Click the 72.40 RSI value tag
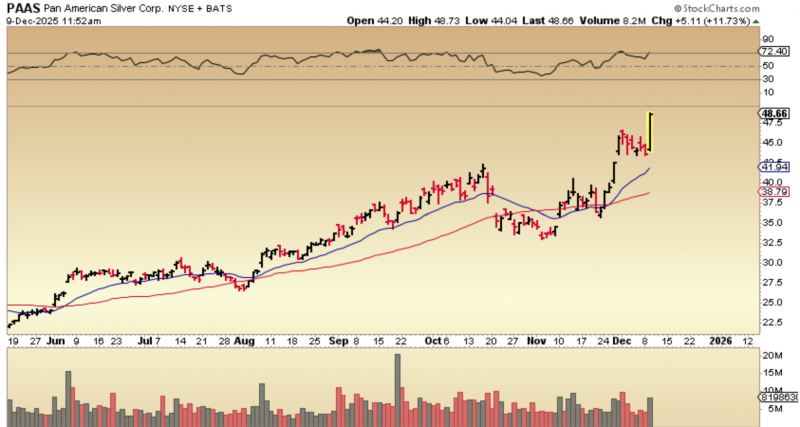The width and height of the screenshot is (800, 427). (x=774, y=50)
